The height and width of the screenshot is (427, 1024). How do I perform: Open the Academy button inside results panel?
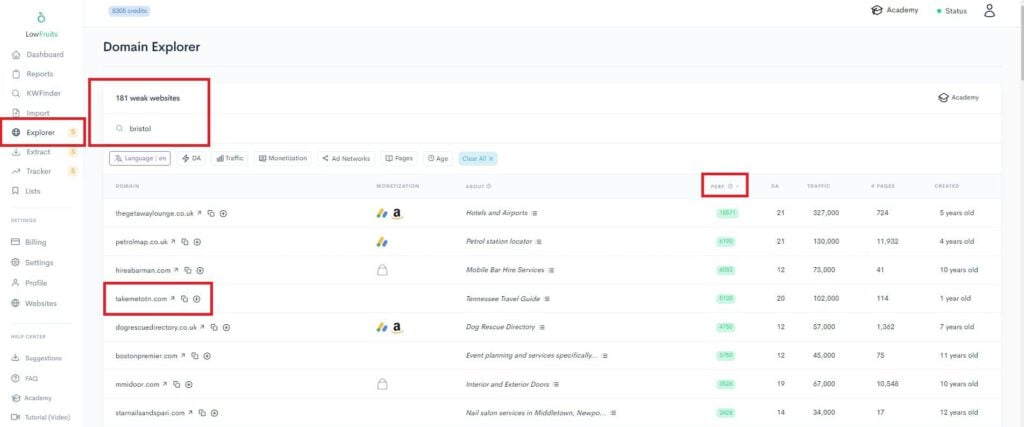959,98
